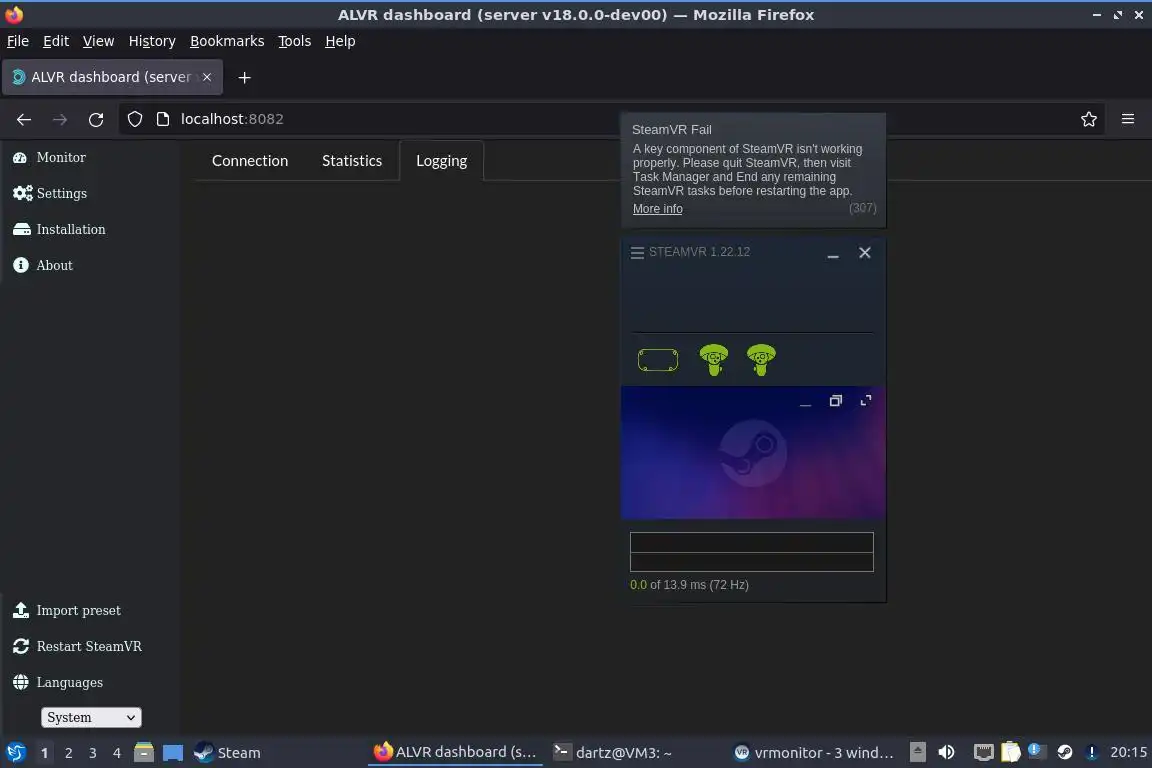Switch to workspace 3
Screen dimensions: 1152x768
[x=93, y=753]
